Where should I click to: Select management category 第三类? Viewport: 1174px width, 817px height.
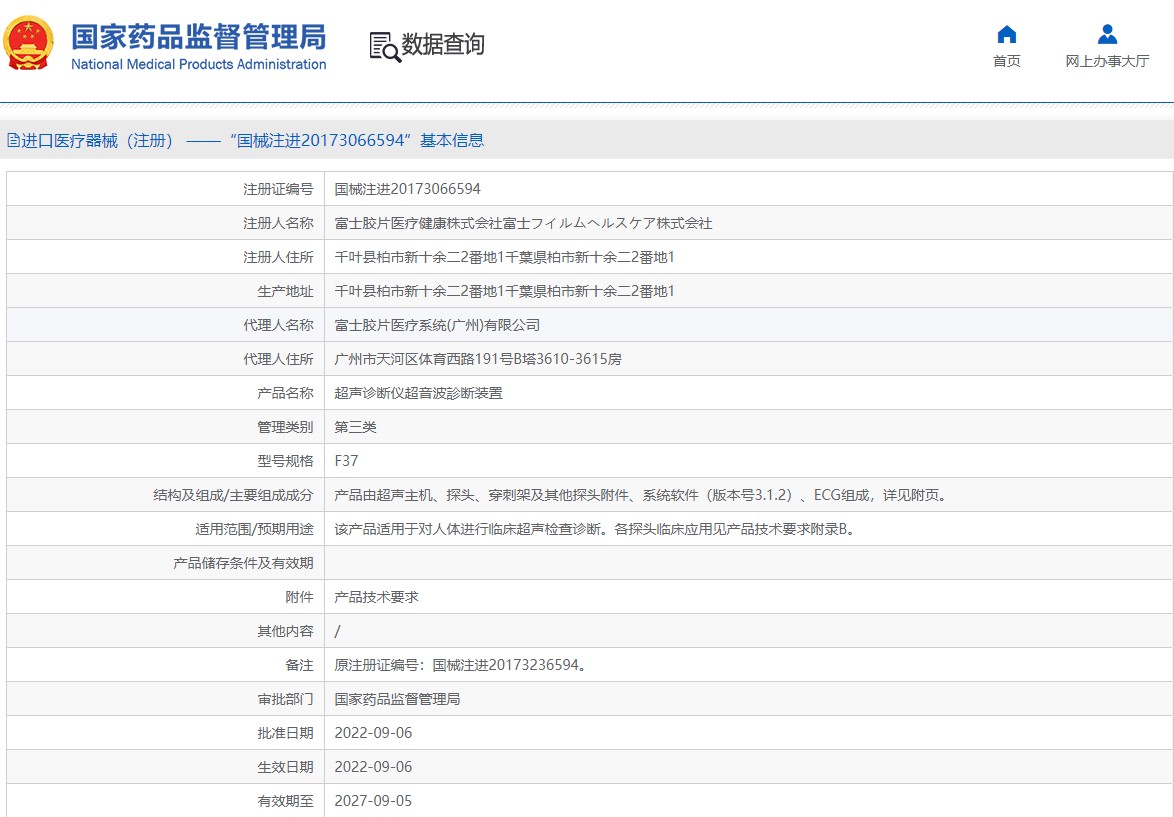(355, 428)
